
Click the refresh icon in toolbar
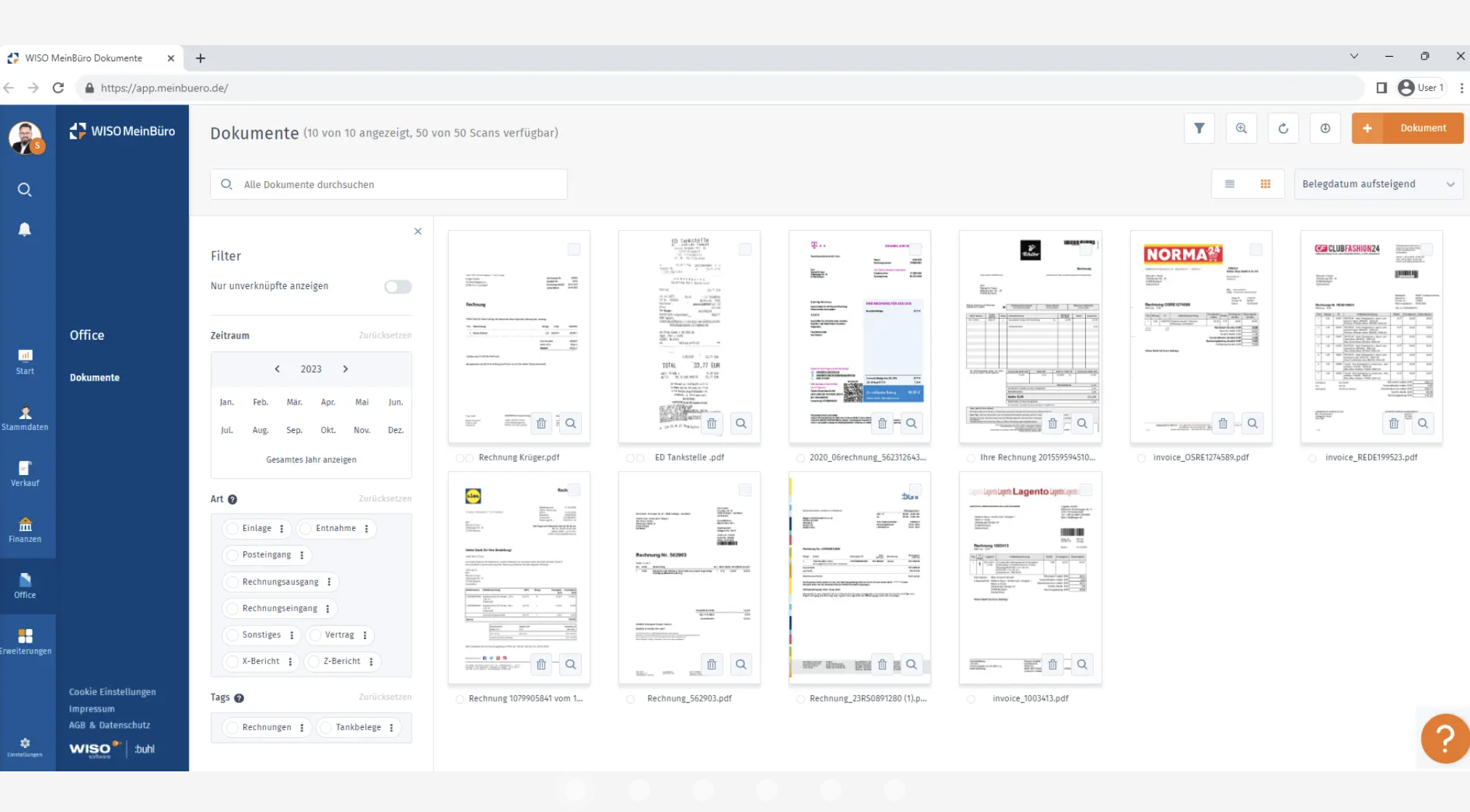coord(1283,128)
